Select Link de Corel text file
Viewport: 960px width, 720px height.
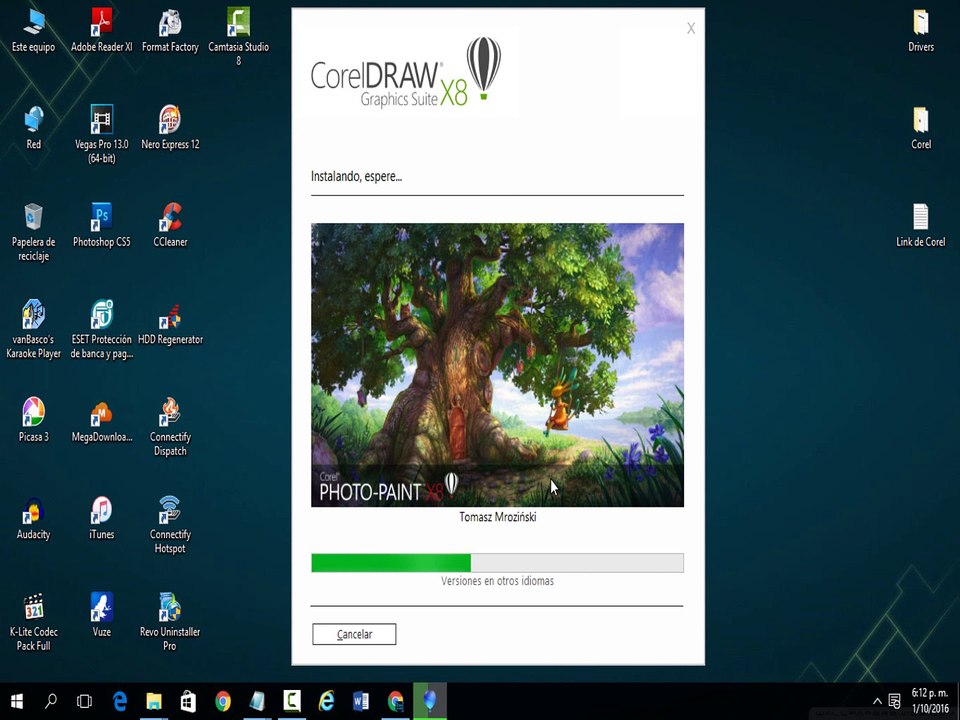click(921, 225)
